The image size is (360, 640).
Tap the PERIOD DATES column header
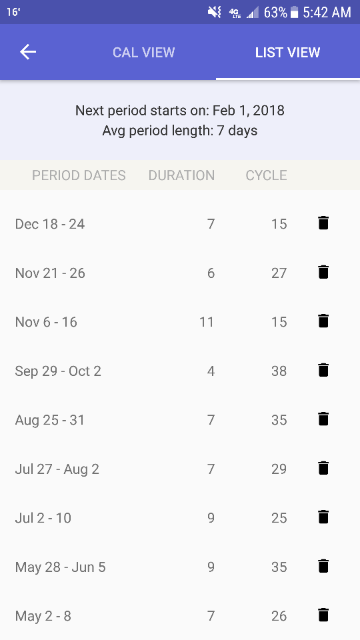point(79,175)
